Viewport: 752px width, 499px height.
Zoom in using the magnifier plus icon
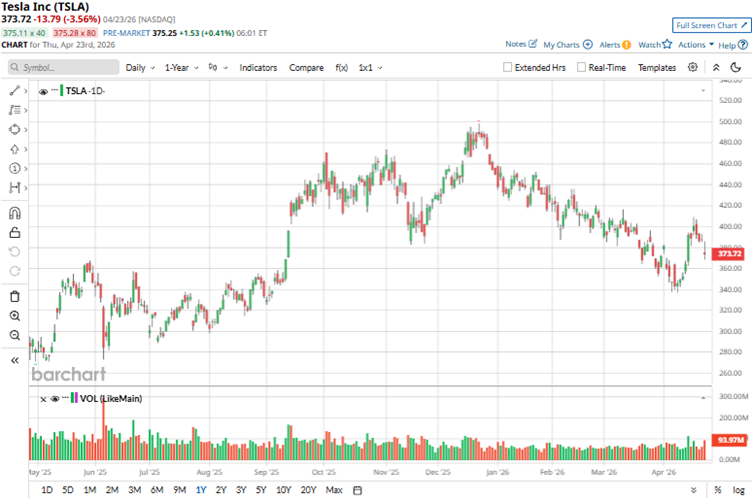[x=14, y=316]
